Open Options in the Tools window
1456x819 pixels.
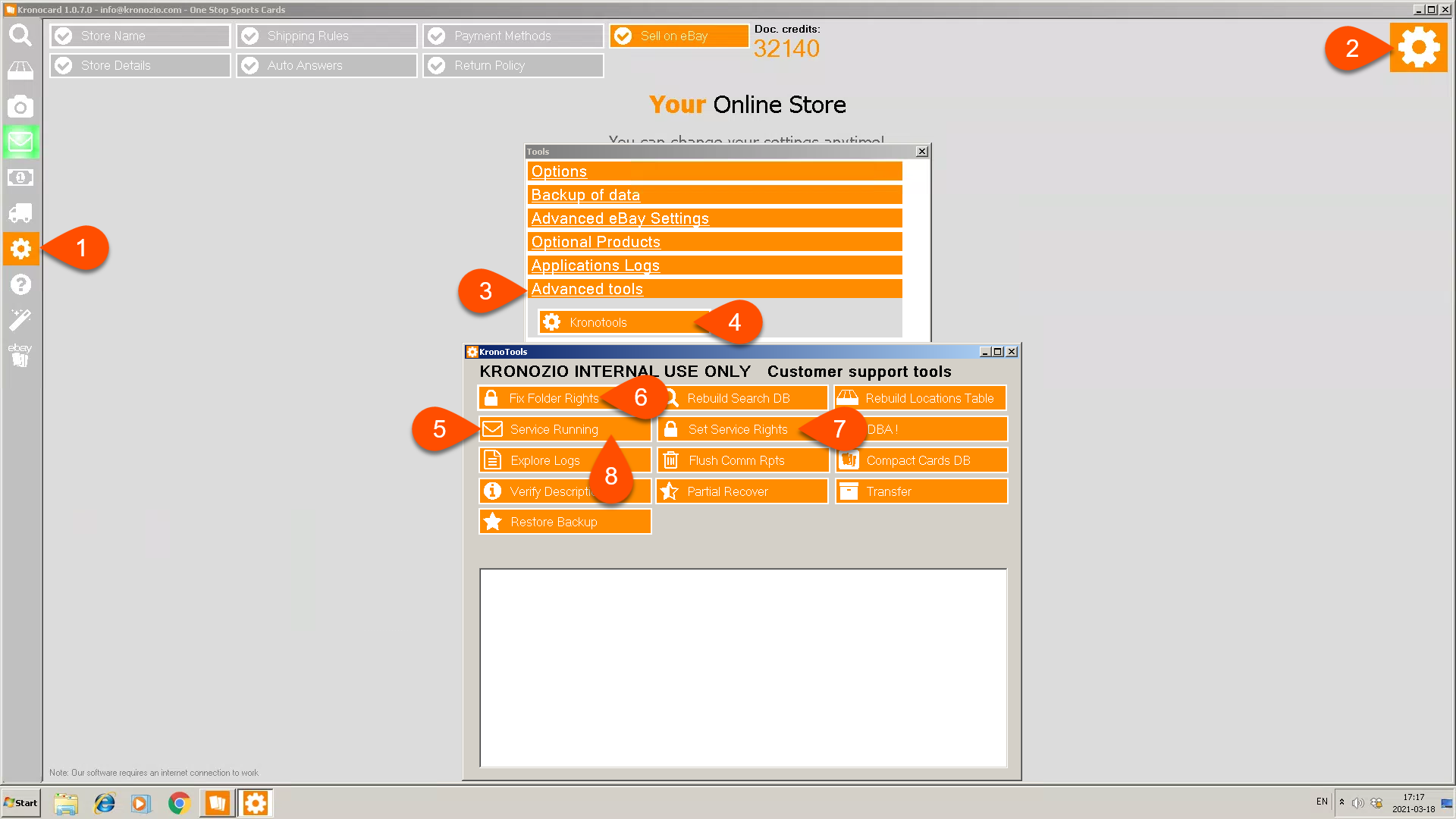coord(714,171)
